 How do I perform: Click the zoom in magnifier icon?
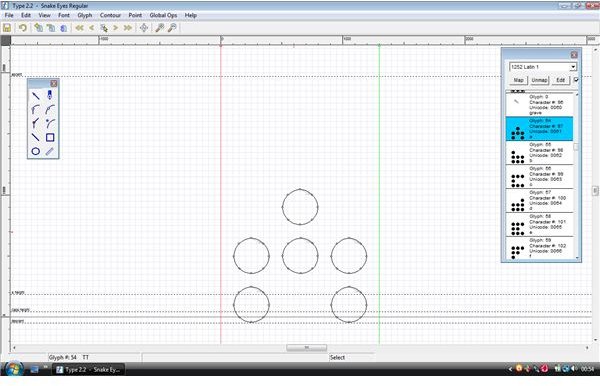click(160, 28)
